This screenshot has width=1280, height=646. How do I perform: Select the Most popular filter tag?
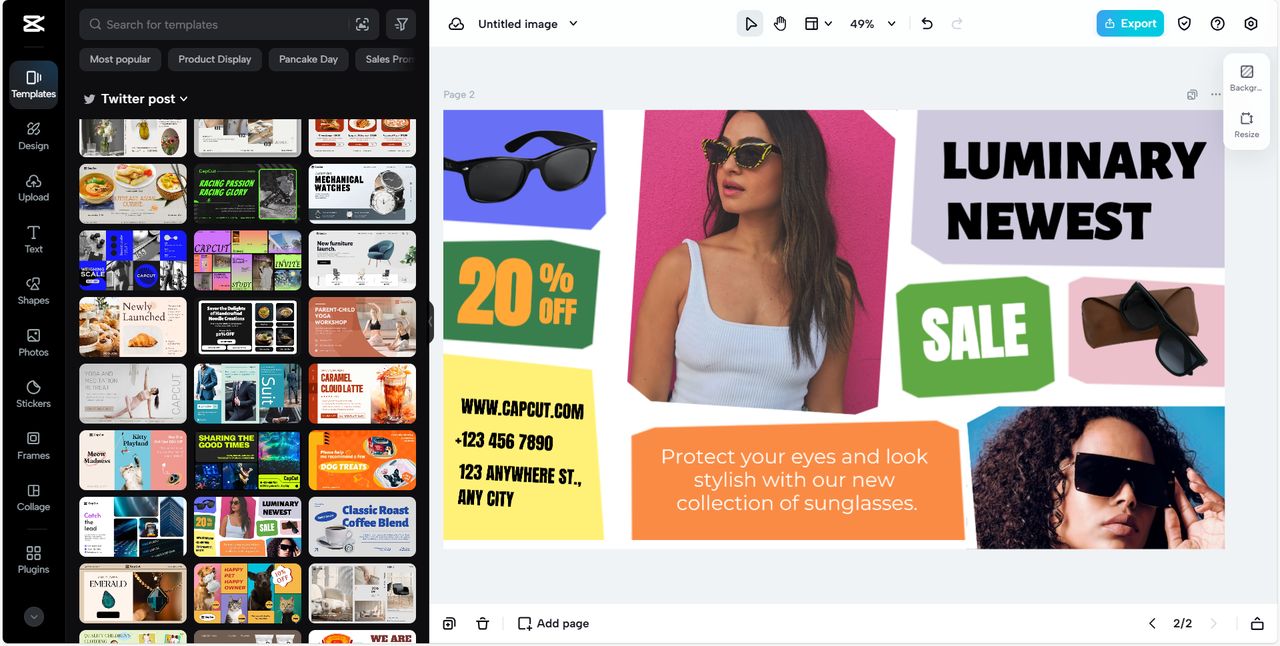point(120,60)
